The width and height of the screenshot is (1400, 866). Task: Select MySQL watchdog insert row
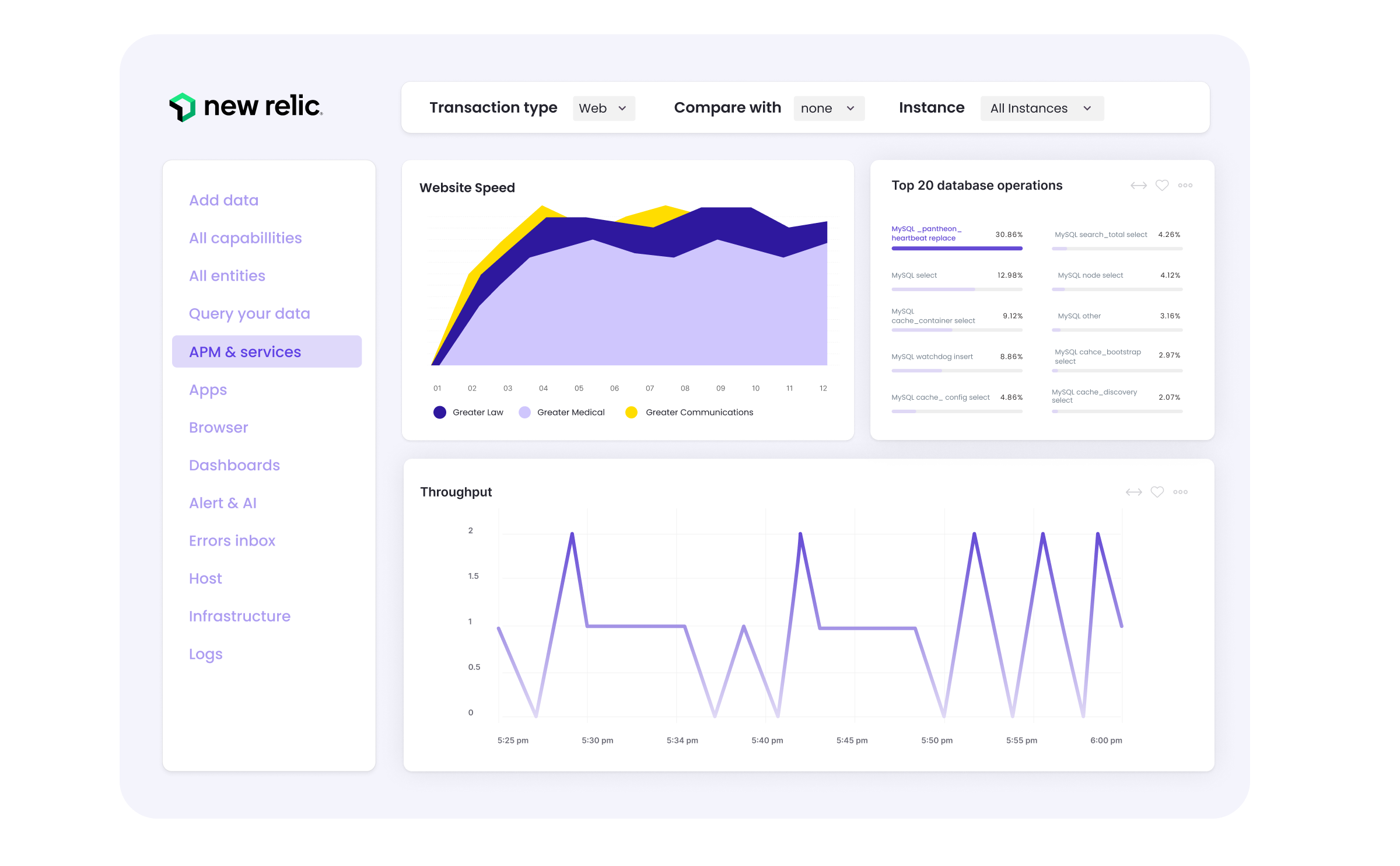[x=957, y=361]
